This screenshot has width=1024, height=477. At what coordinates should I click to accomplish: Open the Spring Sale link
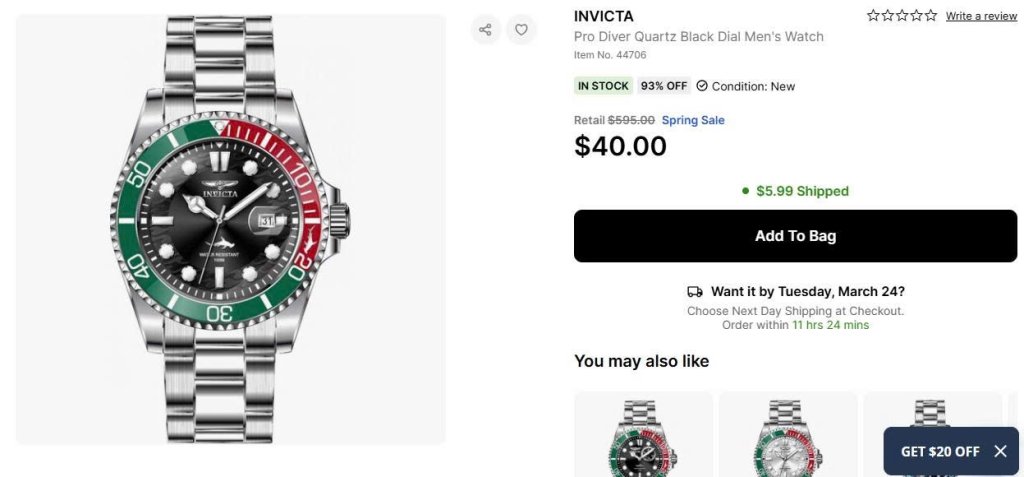693,120
